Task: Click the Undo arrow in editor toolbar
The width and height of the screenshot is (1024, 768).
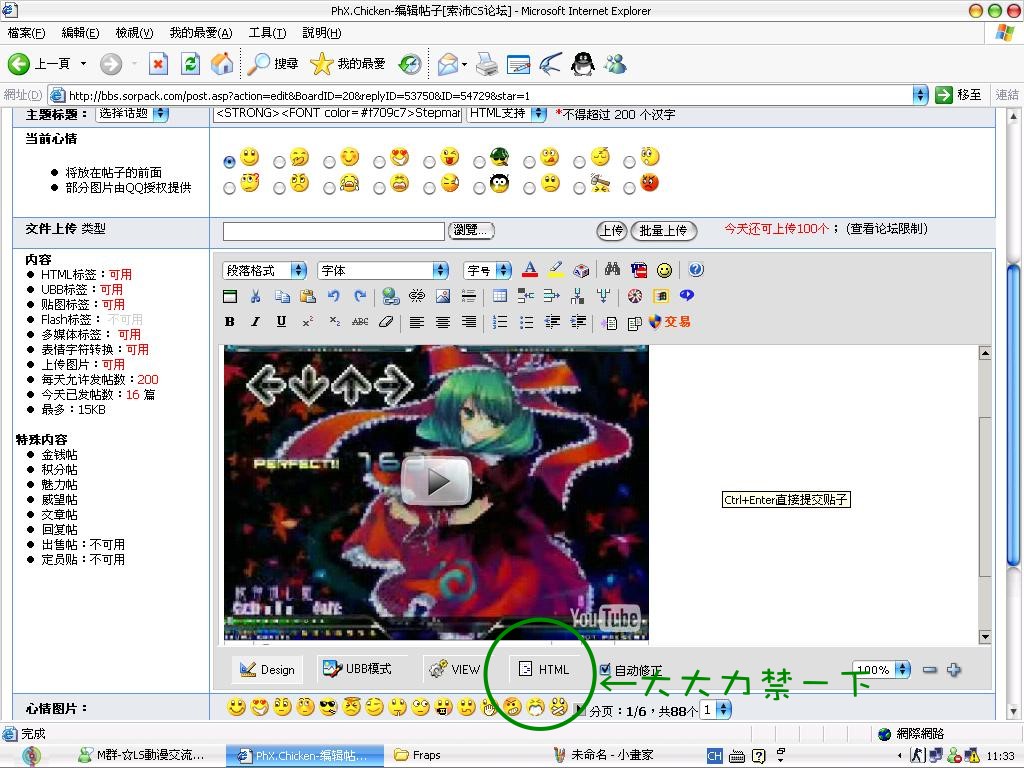Action: [x=334, y=296]
